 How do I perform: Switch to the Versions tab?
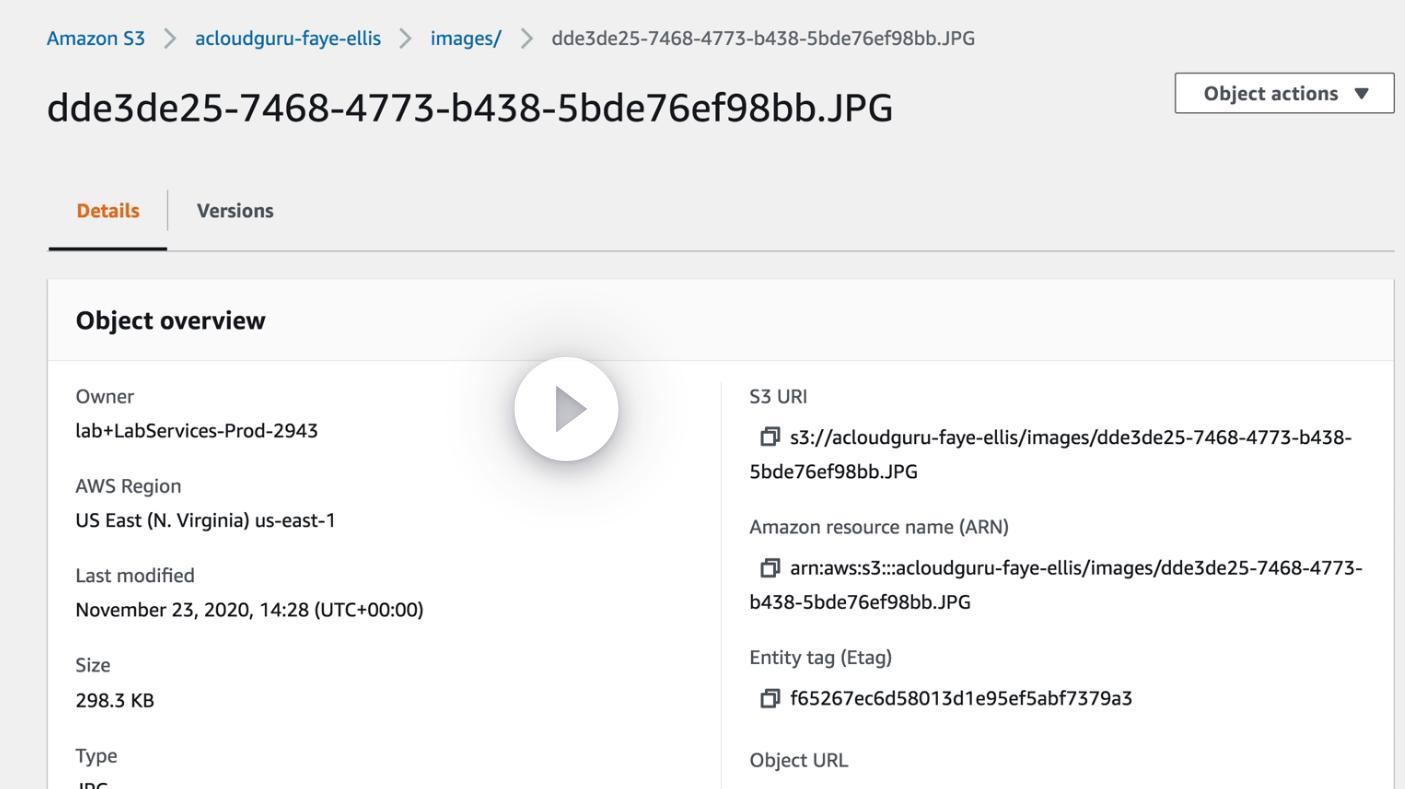pos(235,211)
